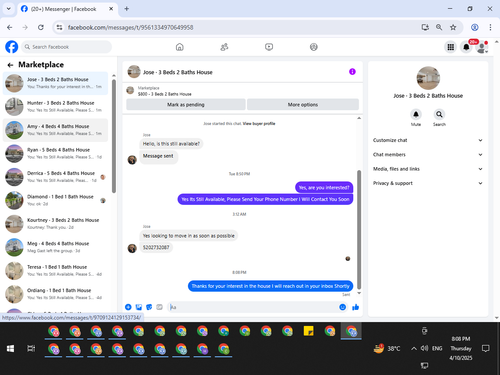Open the volume control in system tray
The image size is (500, 375).
[x=424, y=348]
